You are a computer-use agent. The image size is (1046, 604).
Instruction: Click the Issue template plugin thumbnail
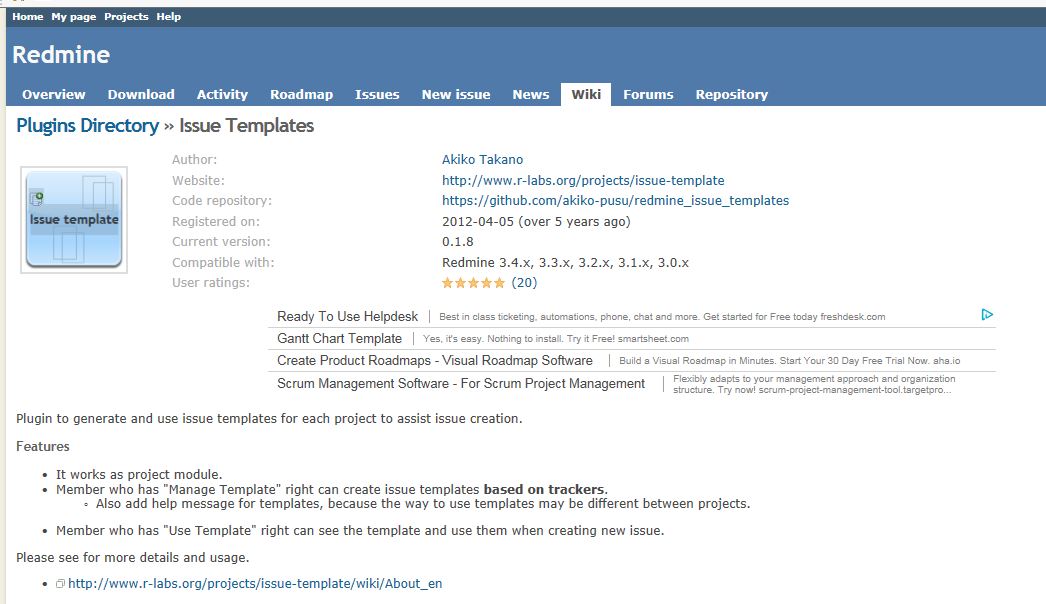74,220
